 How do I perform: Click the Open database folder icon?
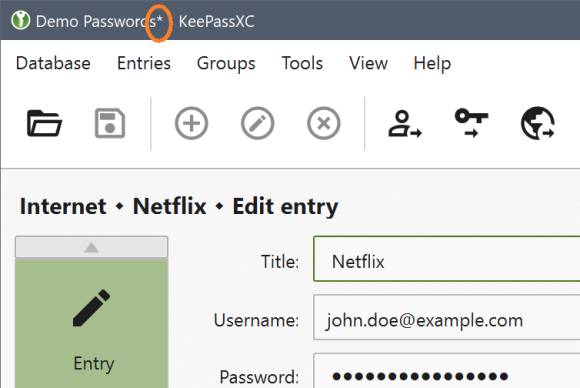coord(44,123)
